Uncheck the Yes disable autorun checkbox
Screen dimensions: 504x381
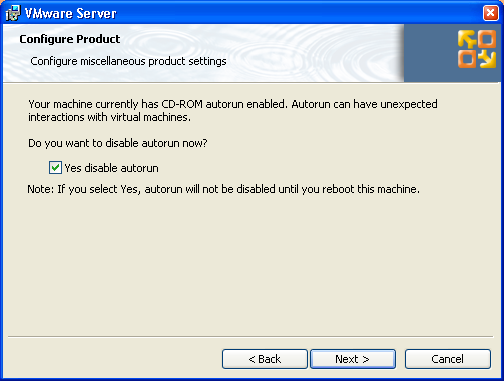coord(55,168)
